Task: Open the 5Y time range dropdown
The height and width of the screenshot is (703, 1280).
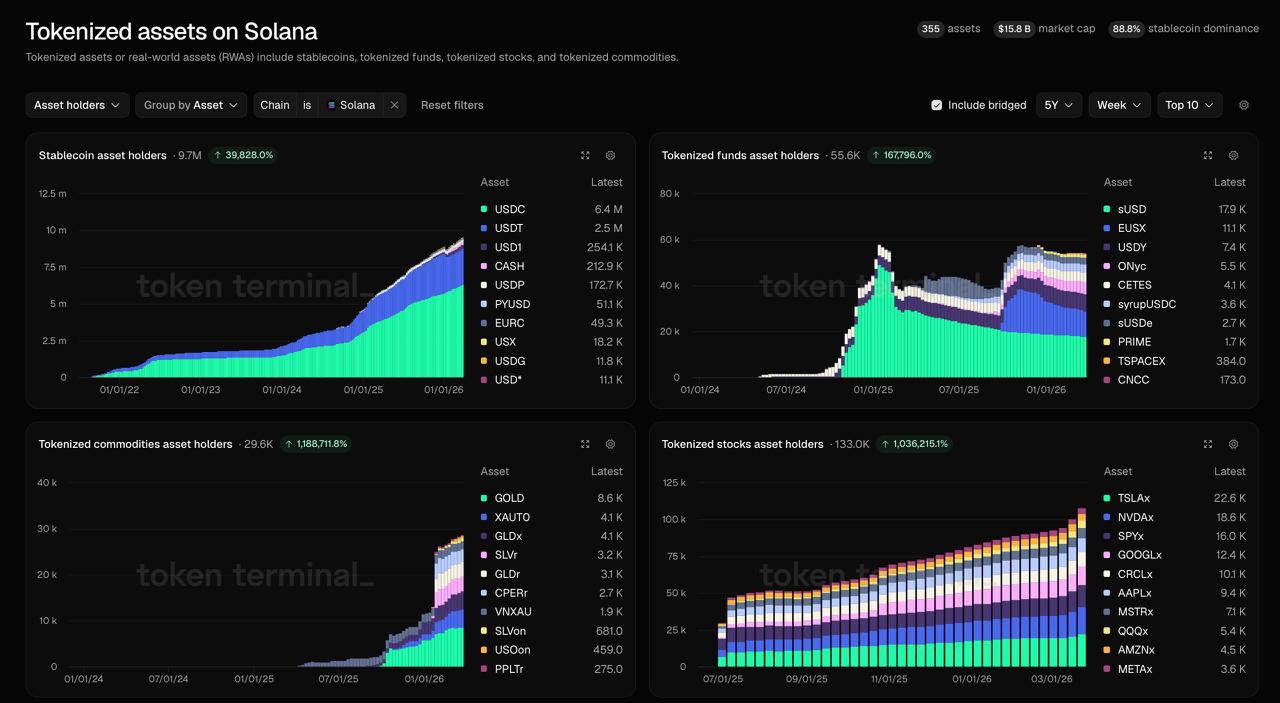Action: click(1058, 105)
